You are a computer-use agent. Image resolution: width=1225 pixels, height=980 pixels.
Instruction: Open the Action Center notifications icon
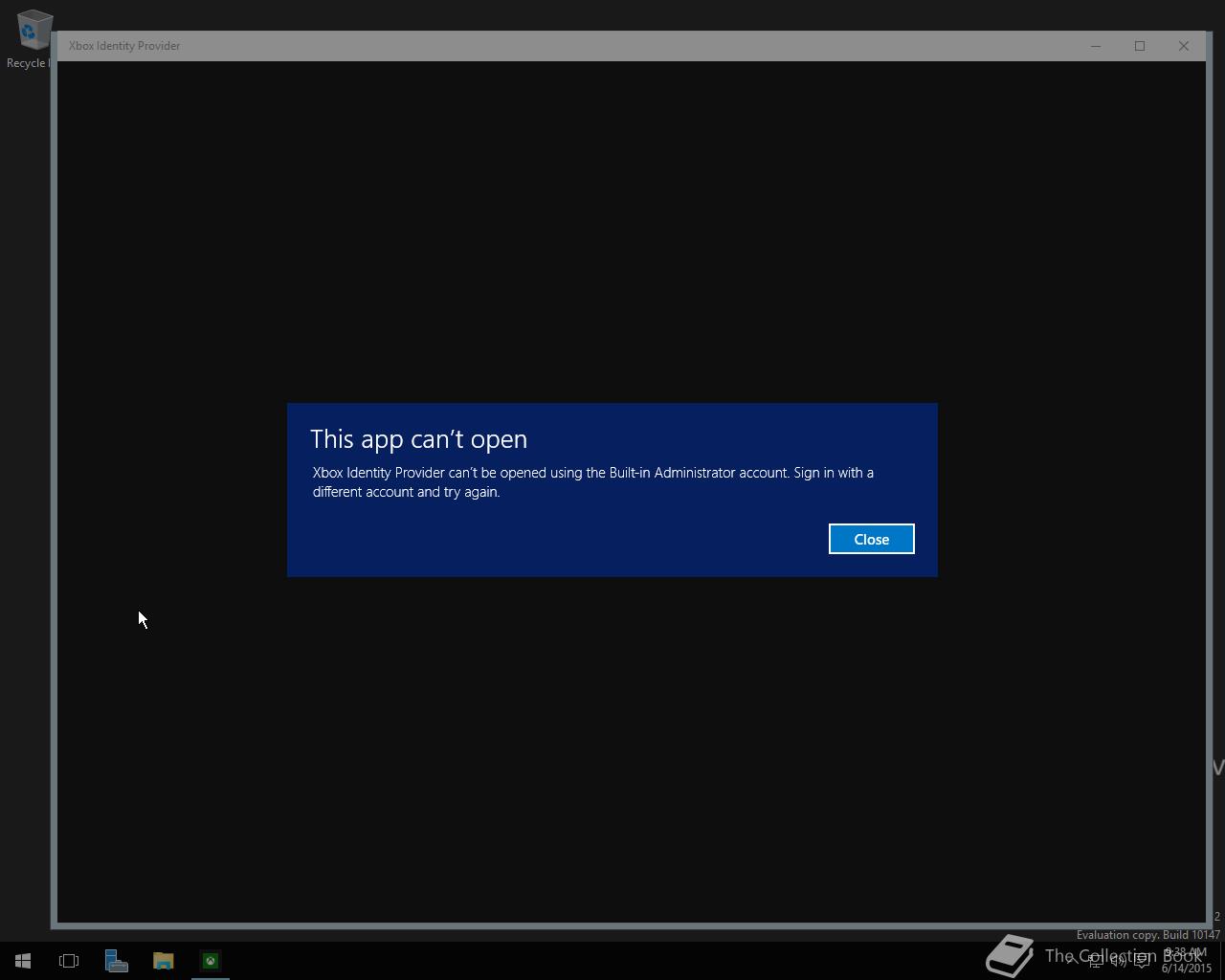coord(1142,960)
